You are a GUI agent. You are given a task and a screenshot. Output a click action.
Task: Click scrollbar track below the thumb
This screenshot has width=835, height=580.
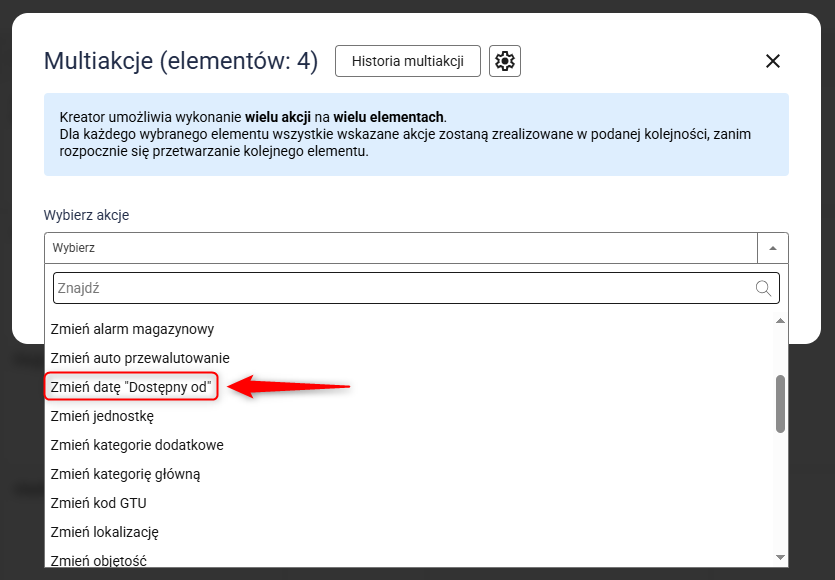pos(780,490)
